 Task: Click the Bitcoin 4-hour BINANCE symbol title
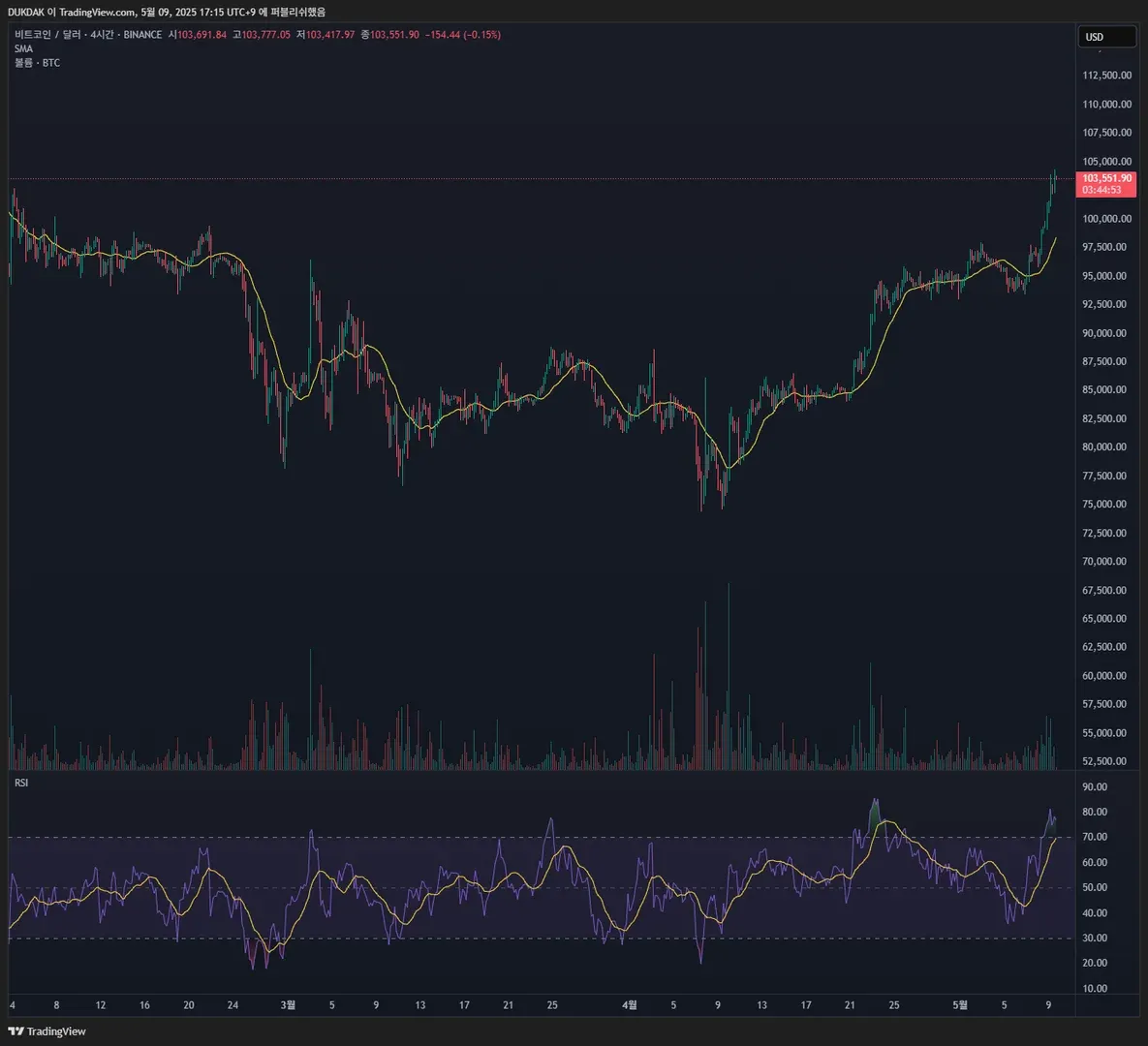click(88, 35)
